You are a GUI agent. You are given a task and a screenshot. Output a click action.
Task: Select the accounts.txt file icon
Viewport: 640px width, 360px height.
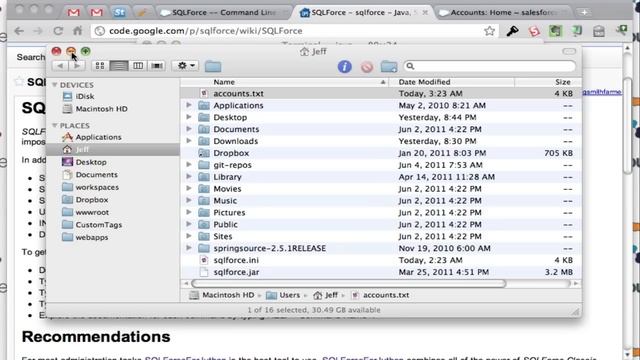(204, 93)
